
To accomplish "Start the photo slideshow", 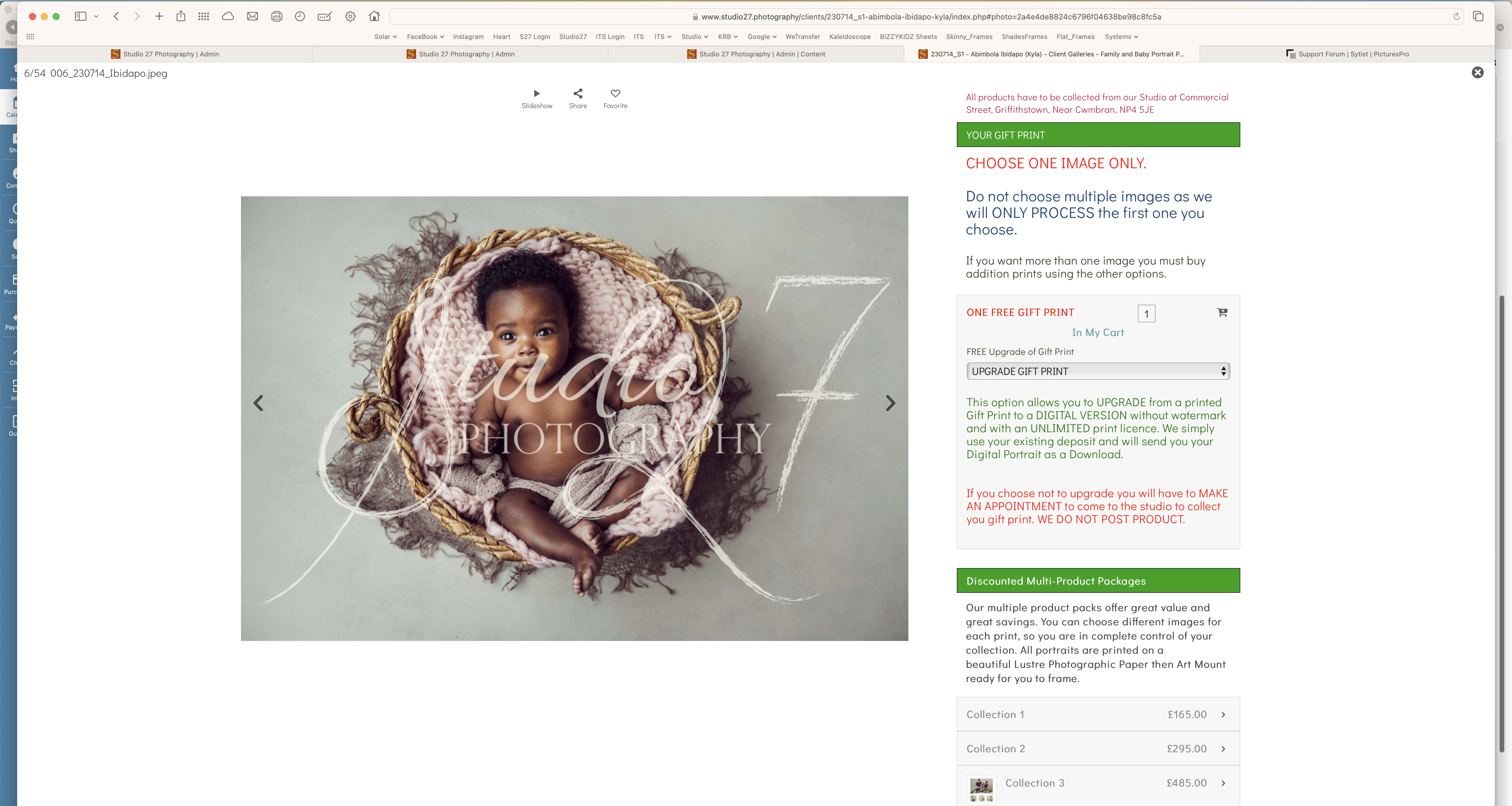I will [537, 98].
